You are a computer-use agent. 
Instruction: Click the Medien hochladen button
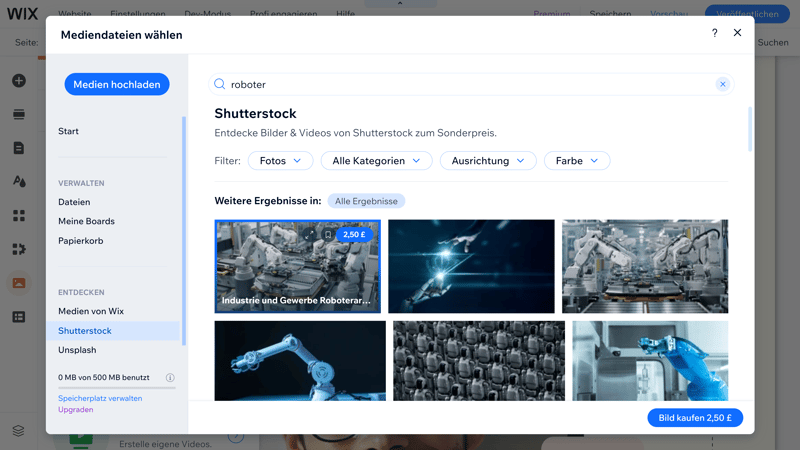pos(117,85)
